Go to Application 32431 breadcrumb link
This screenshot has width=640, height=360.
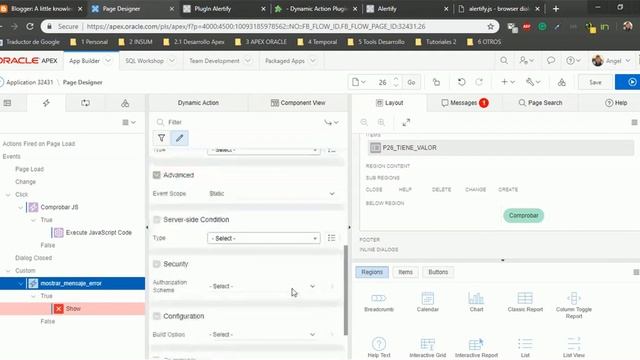pos(30,82)
